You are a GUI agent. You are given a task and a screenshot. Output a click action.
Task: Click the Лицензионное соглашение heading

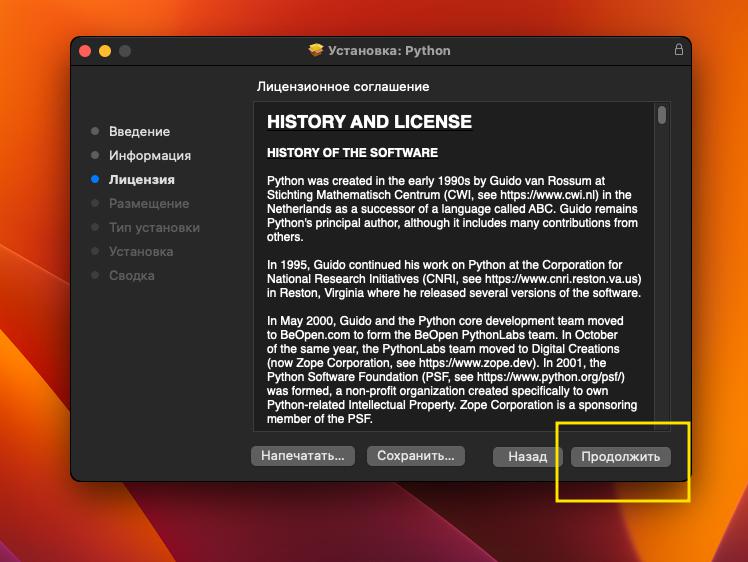pyautogui.click(x=343, y=86)
